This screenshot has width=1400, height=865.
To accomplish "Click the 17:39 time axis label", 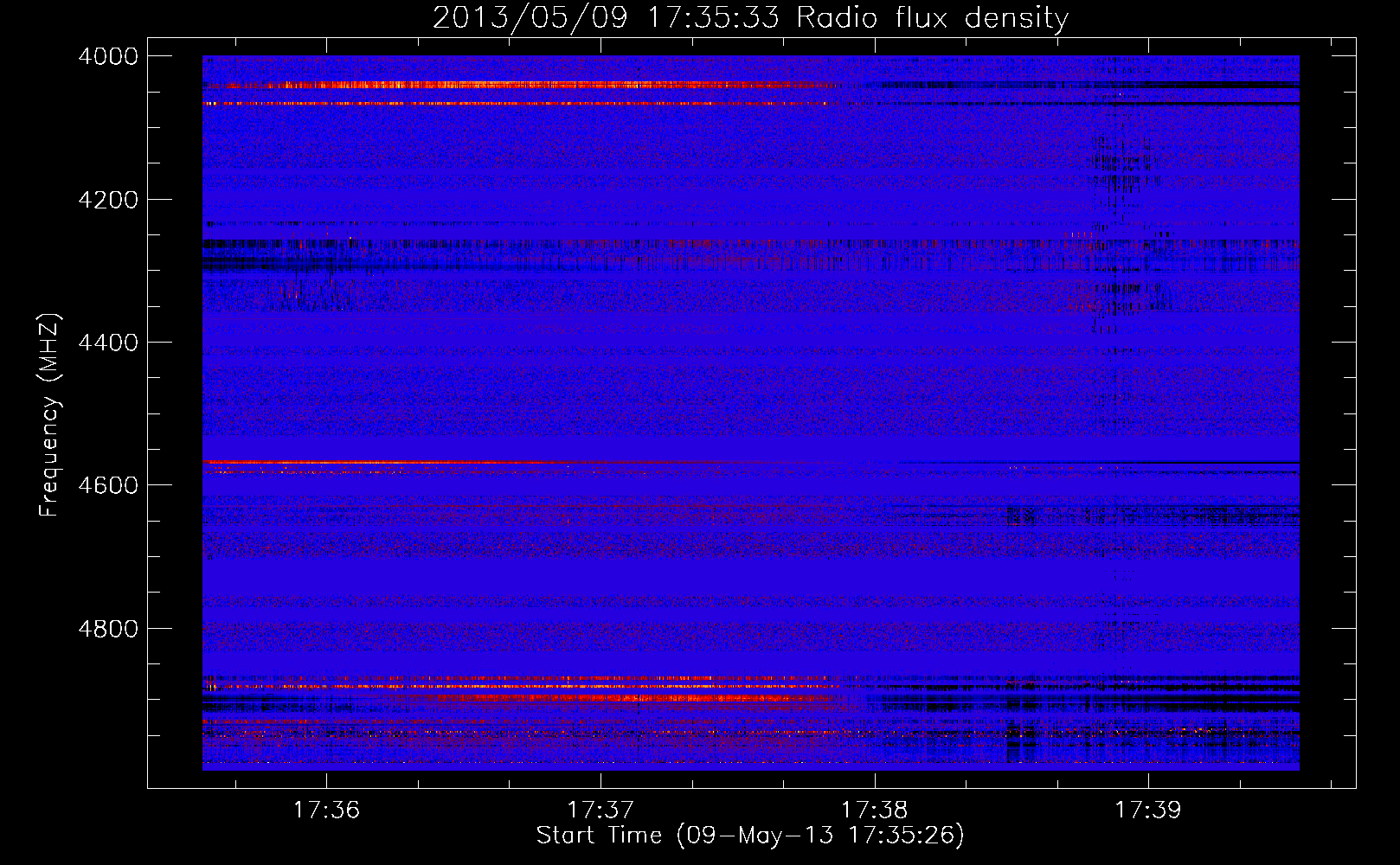I will (x=1147, y=810).
